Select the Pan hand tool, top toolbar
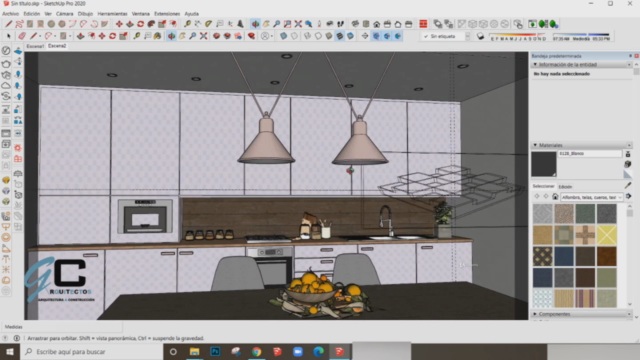The height and width of the screenshot is (360, 640). click(266, 24)
